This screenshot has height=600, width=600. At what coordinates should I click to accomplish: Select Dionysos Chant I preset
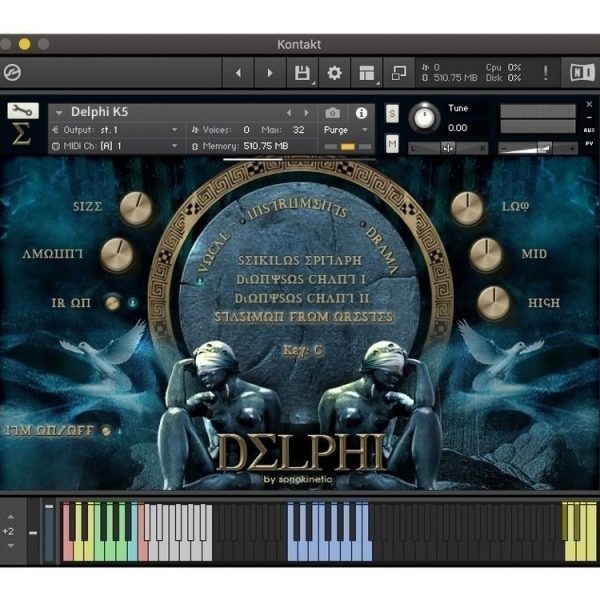tap(301, 279)
